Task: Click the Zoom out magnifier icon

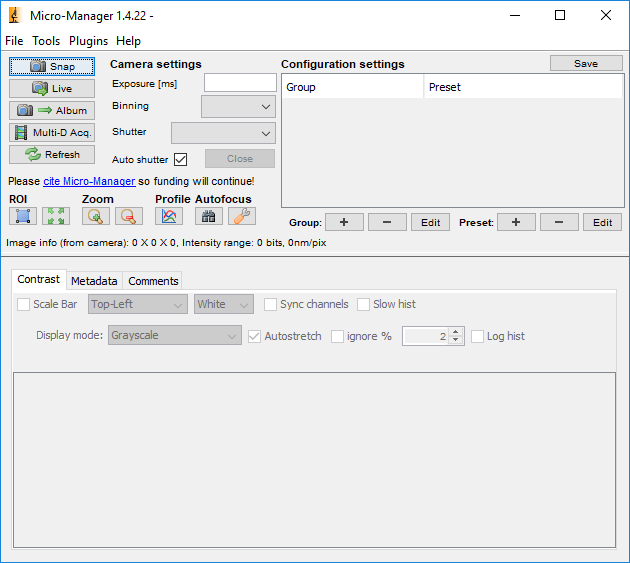Action: pyautogui.click(x=129, y=215)
